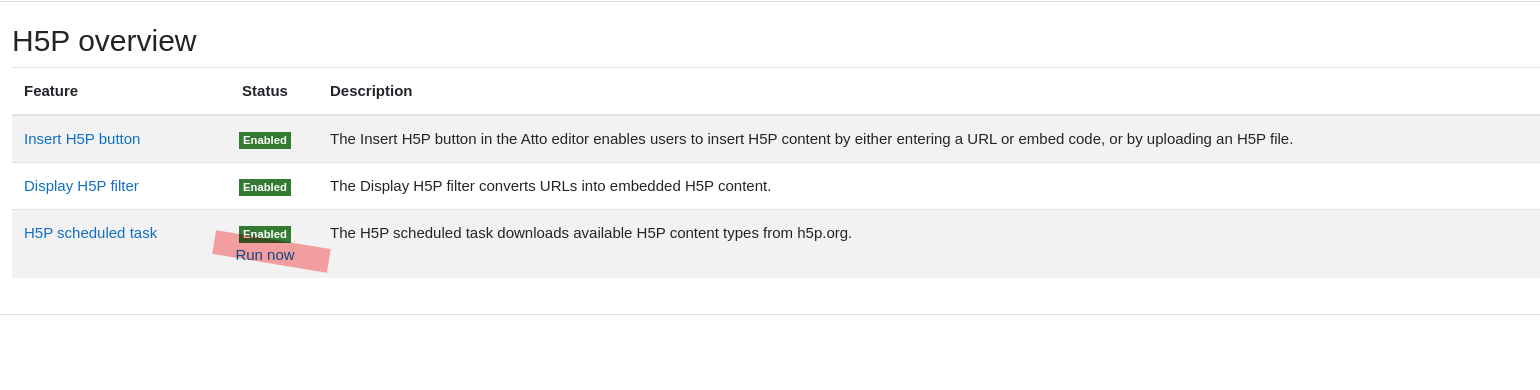Click Enabled badge for H5P scheduled task

(x=265, y=234)
